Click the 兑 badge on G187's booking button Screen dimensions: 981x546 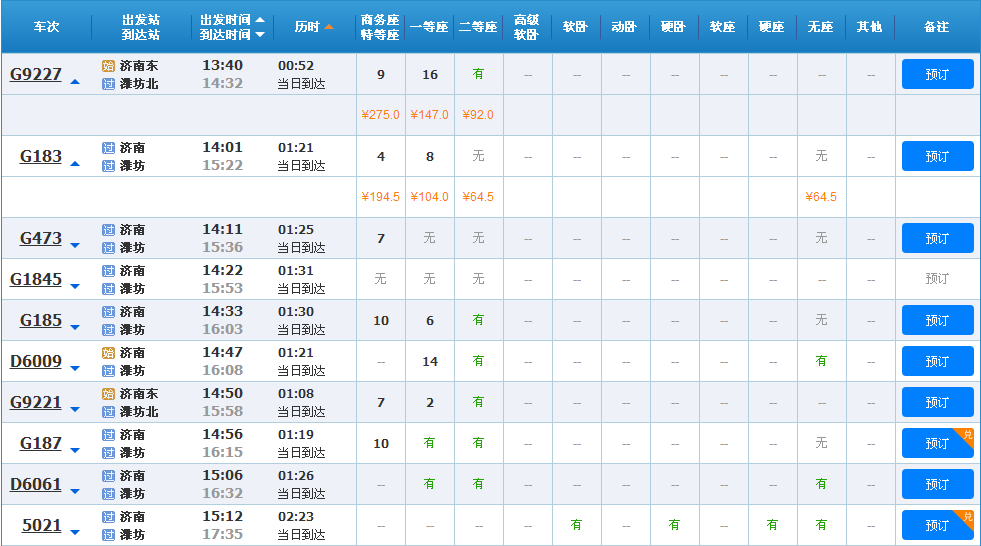(x=967, y=435)
